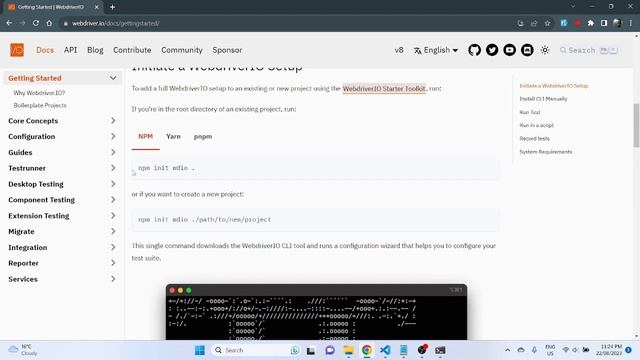Switch to Chrome in taskbar

tap(367, 350)
